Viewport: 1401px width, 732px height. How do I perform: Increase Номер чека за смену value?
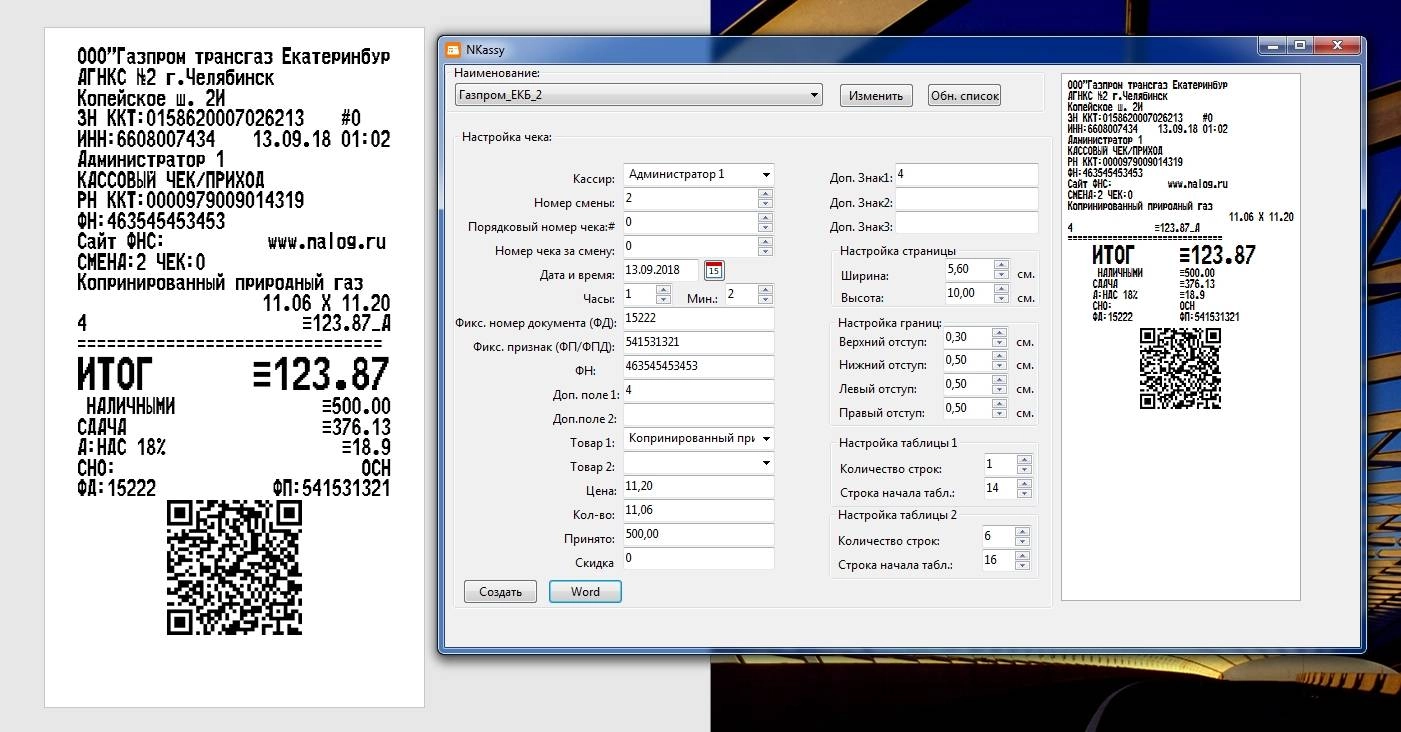pyautogui.click(x=765, y=241)
